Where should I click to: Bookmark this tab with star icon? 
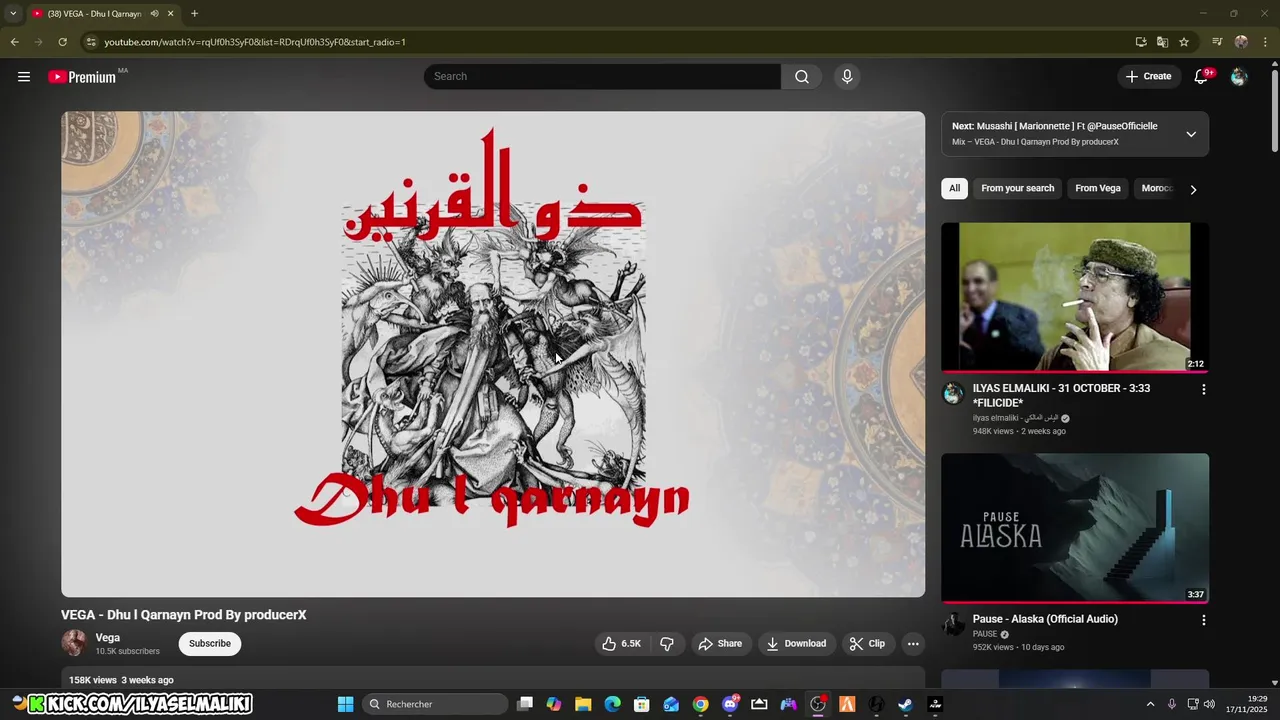1184,42
